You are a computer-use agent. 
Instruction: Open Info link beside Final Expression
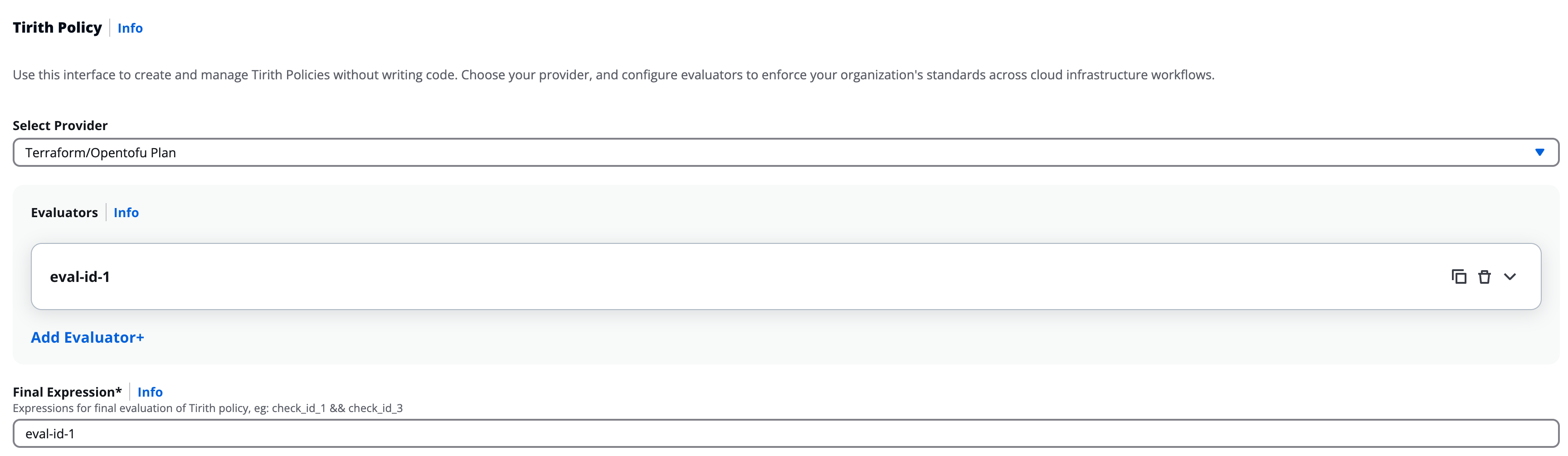pyautogui.click(x=150, y=392)
